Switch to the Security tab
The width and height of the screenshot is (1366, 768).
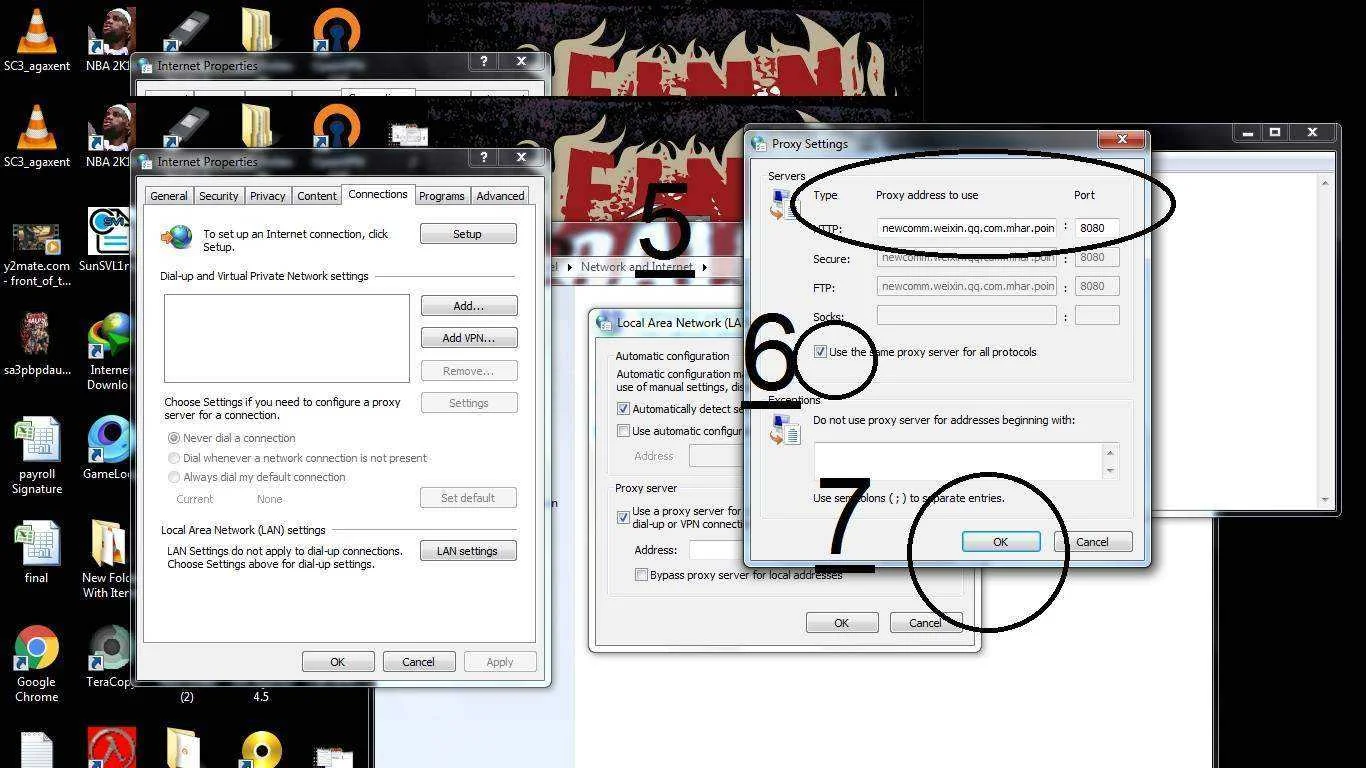(218, 196)
